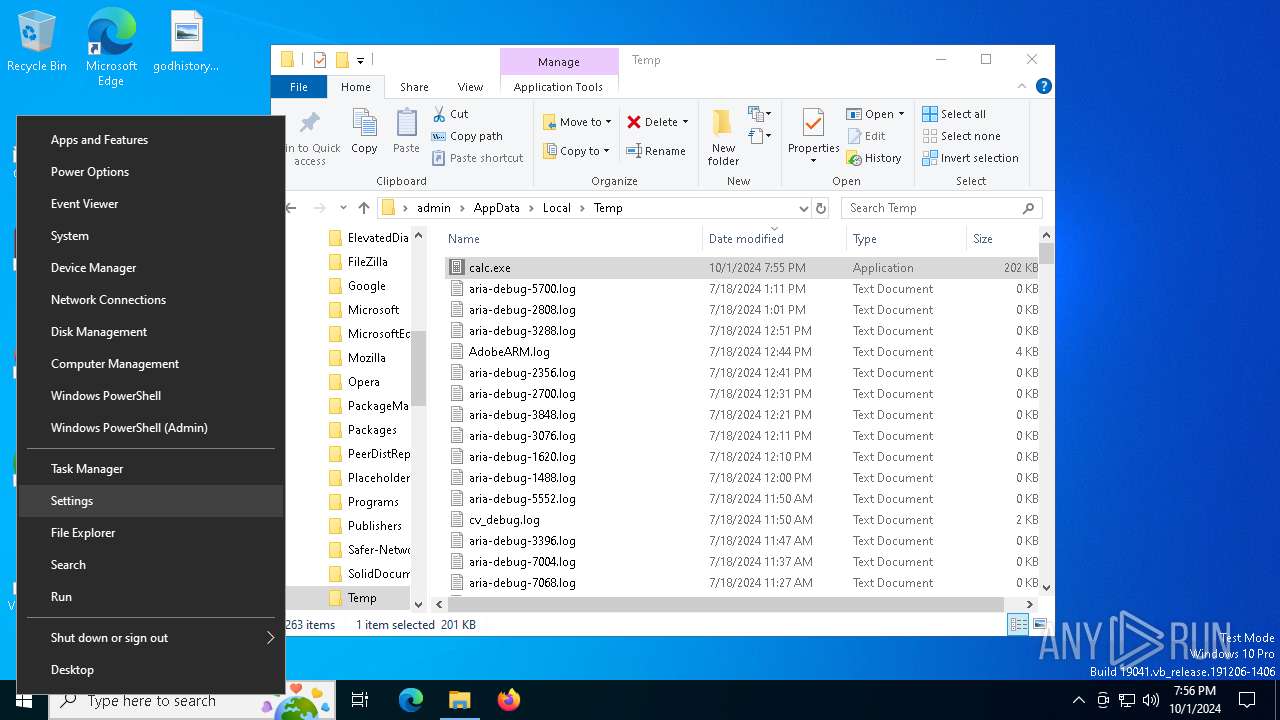Screen dimensions: 1280x720
Task: Click Delete red X icon
Action: (634, 122)
